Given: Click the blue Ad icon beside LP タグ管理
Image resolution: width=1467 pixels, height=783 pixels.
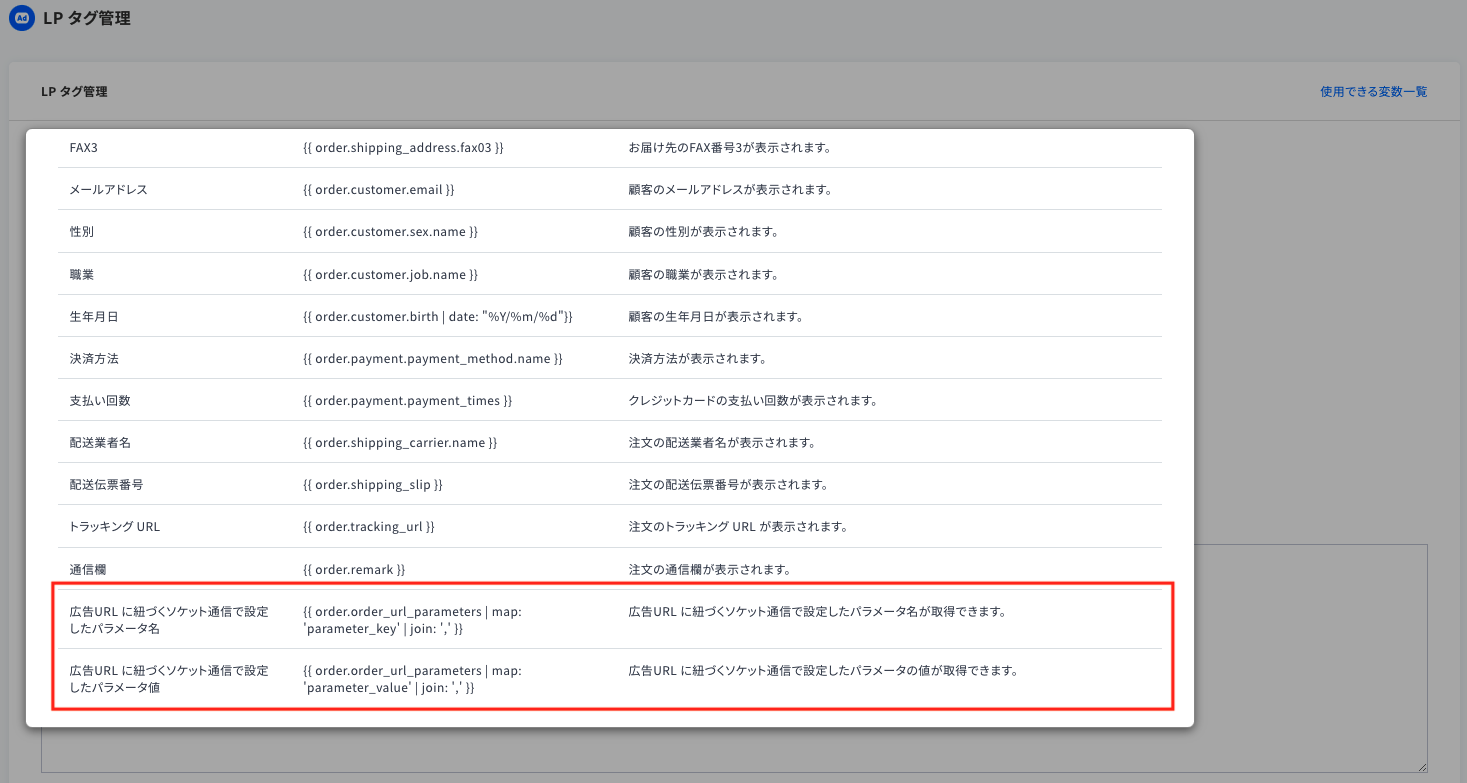Looking at the screenshot, I should [22, 18].
